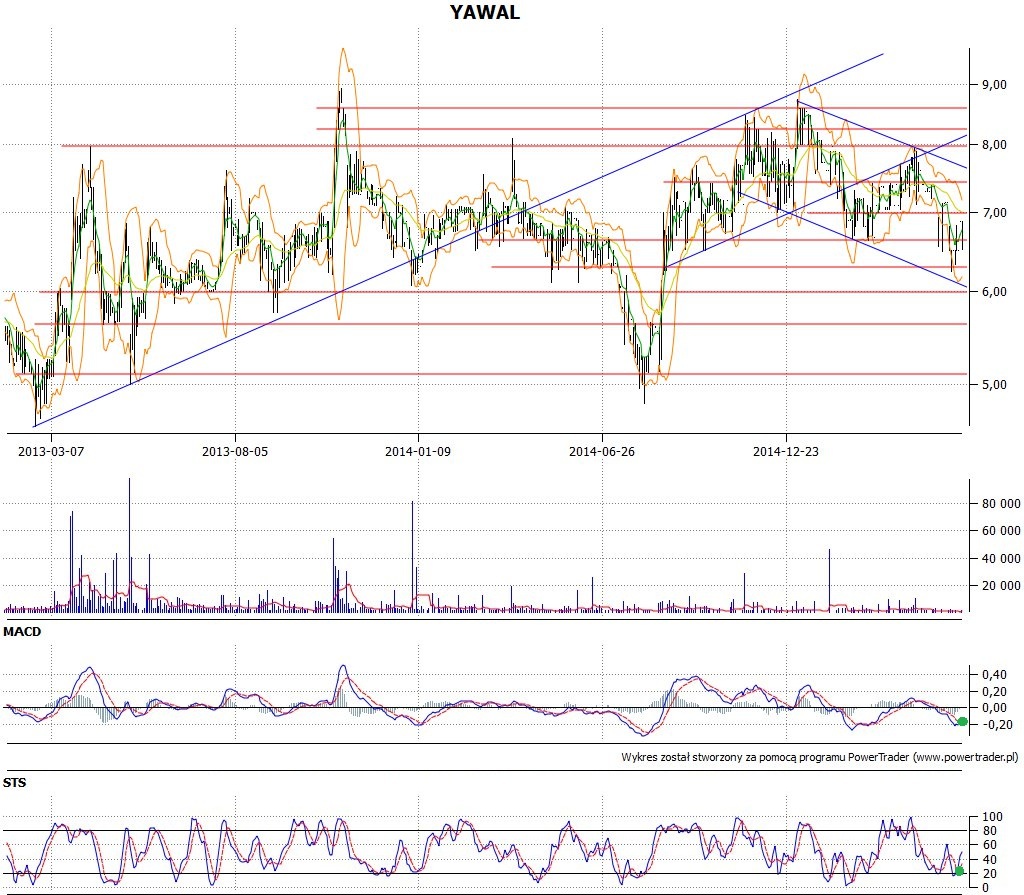Click the 40 000 volume axis label
1024x895 pixels.
click(1000, 559)
